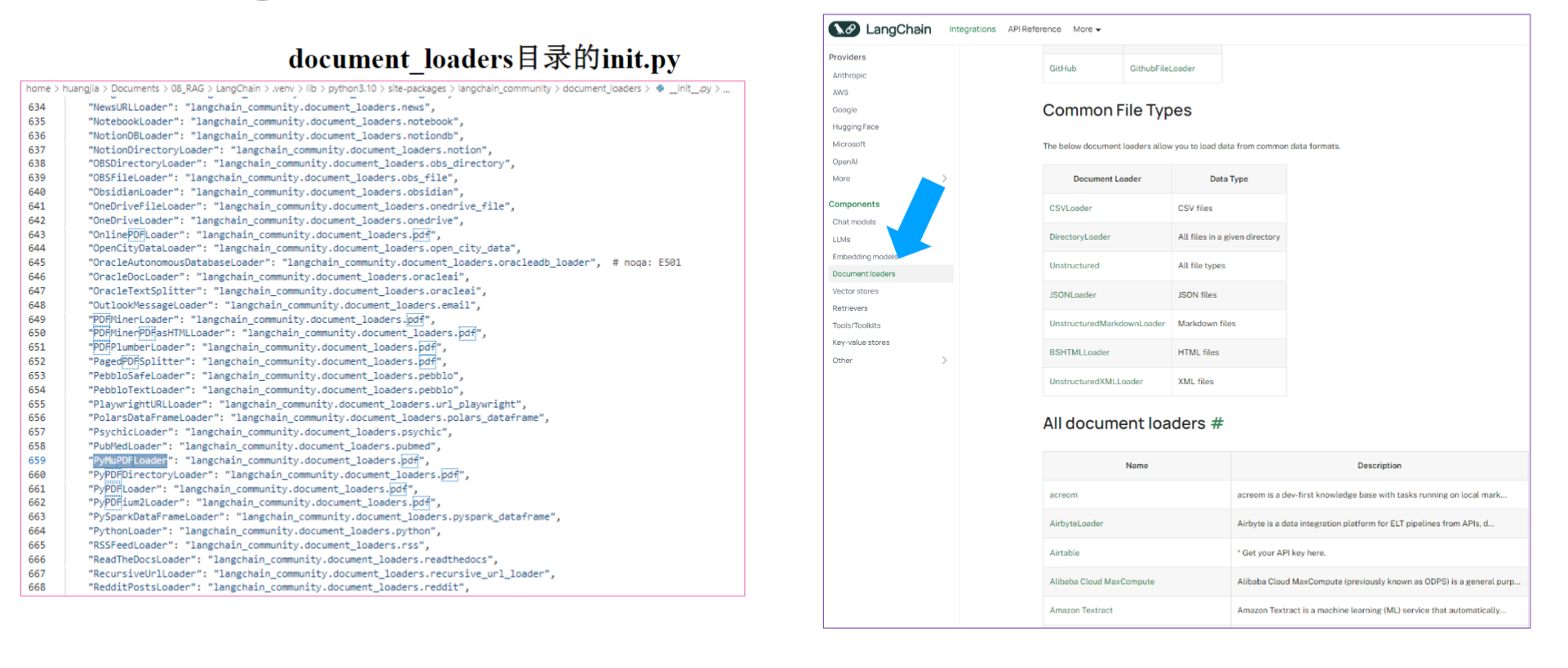Select OpenAI in the Providers list

tap(844, 161)
